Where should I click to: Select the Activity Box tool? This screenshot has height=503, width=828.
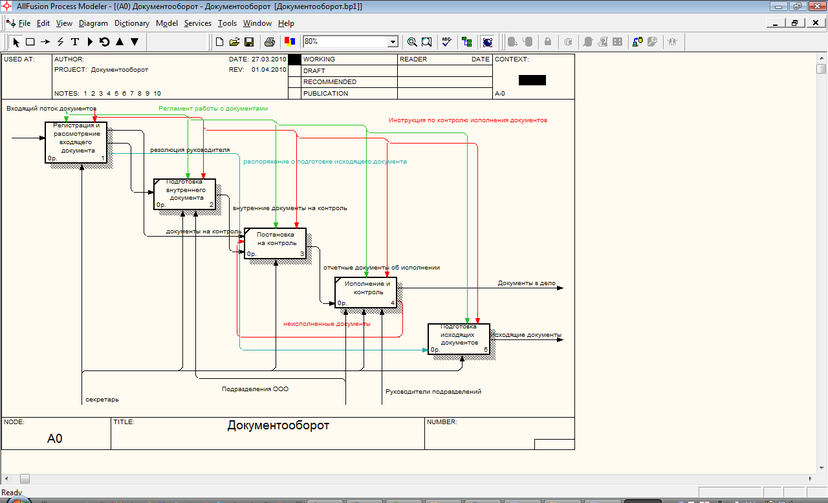[x=30, y=42]
